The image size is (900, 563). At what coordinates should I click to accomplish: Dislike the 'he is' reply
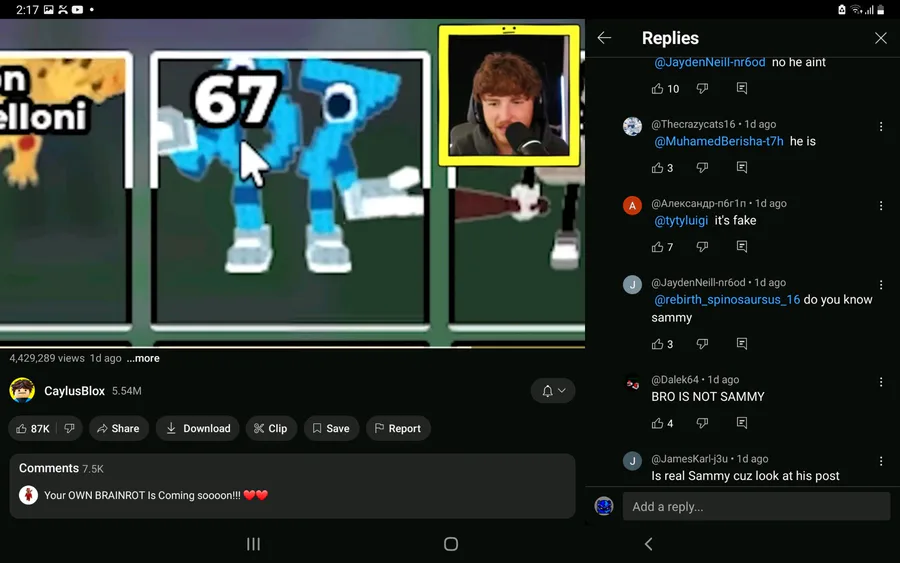(702, 168)
